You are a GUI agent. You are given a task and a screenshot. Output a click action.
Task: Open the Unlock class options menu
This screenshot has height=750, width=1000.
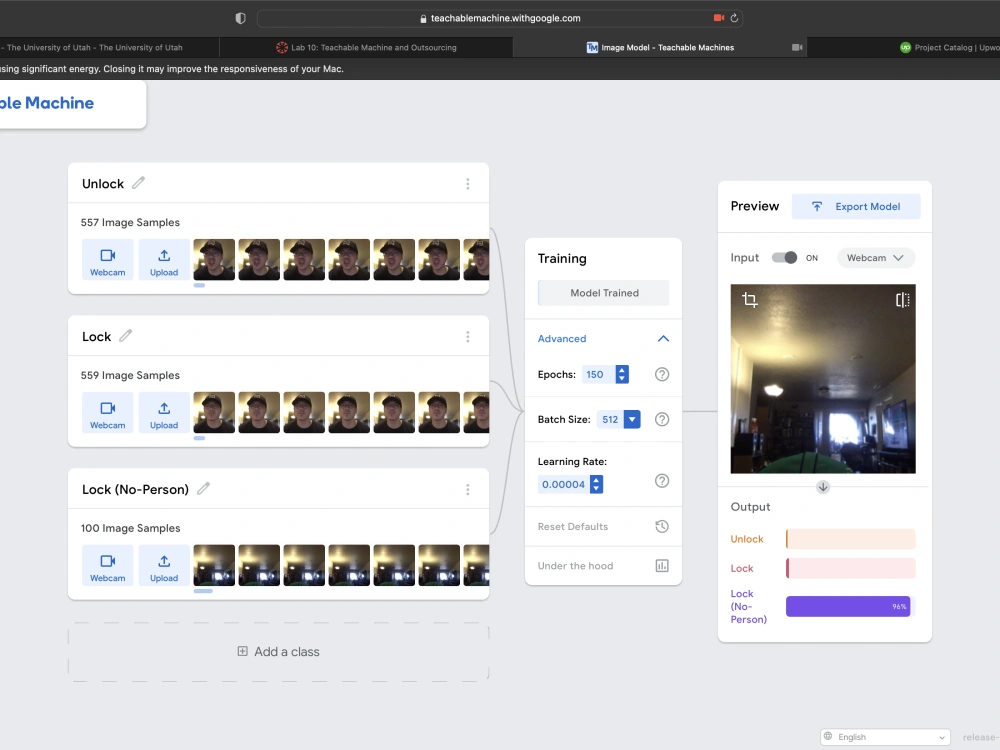(x=467, y=184)
